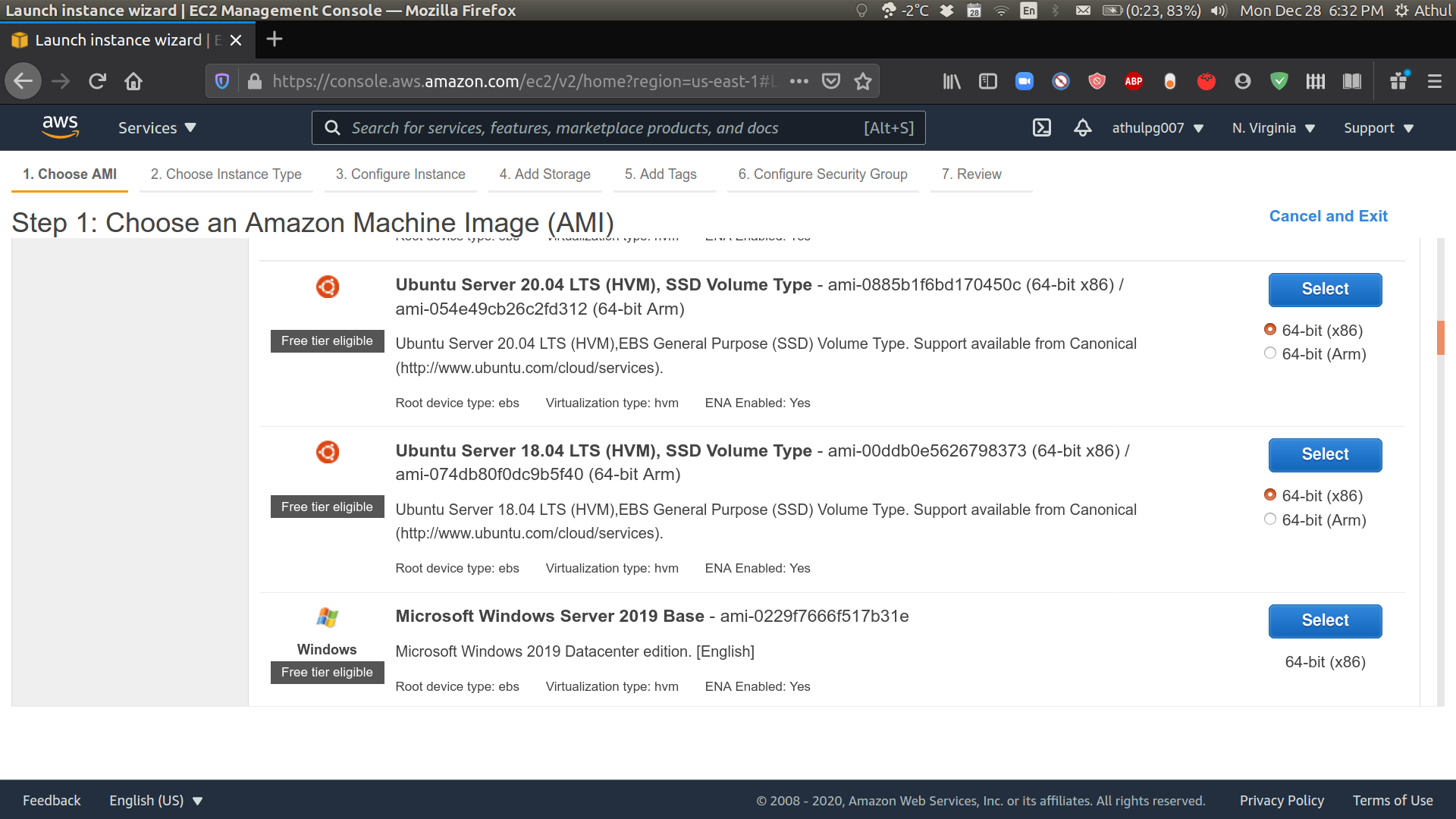
Task: Focus the AWS services search field
Action: click(618, 128)
